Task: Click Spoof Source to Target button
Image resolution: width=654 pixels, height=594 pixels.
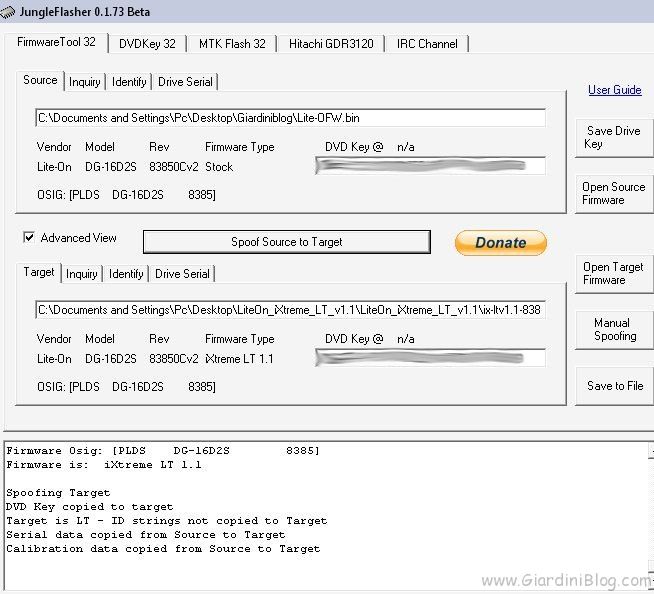Action: pyautogui.click(x=287, y=242)
